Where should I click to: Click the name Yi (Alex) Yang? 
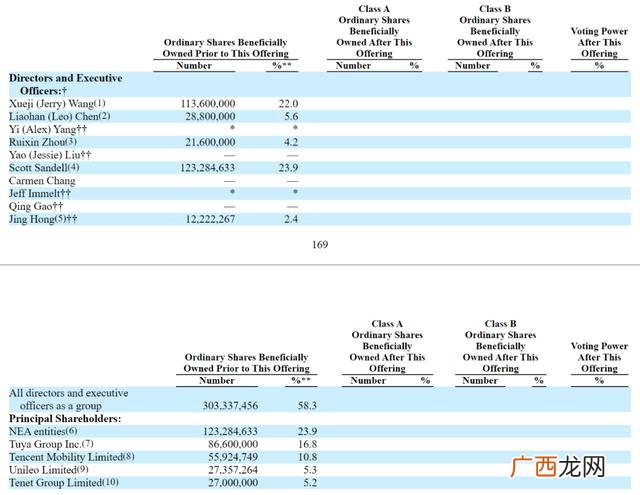(x=48, y=130)
